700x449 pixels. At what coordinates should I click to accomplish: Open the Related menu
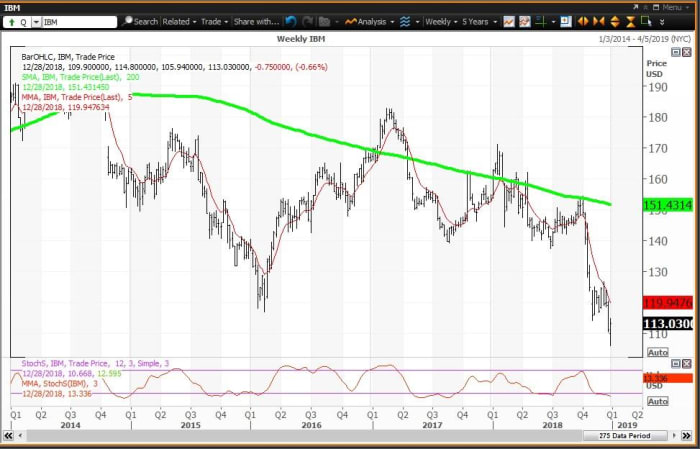coord(179,20)
